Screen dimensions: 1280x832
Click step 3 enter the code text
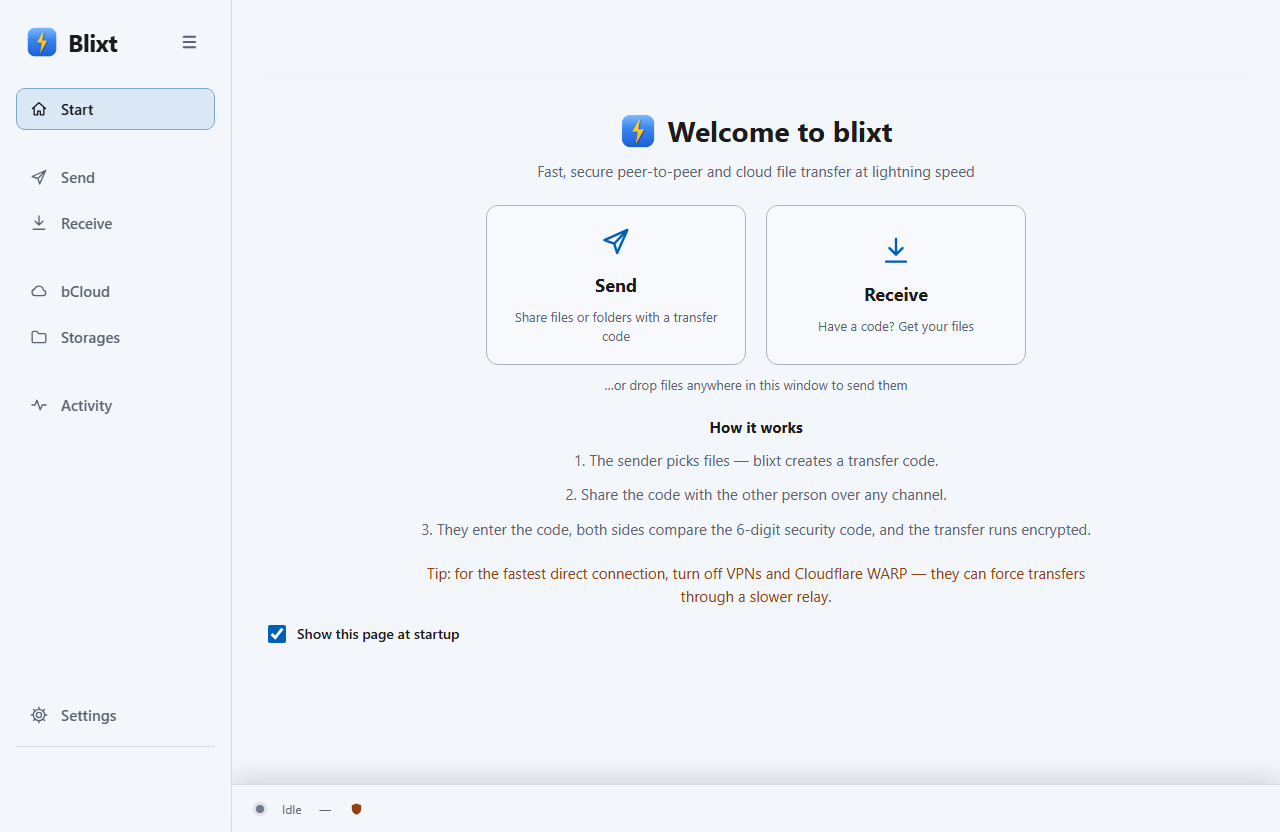756,530
